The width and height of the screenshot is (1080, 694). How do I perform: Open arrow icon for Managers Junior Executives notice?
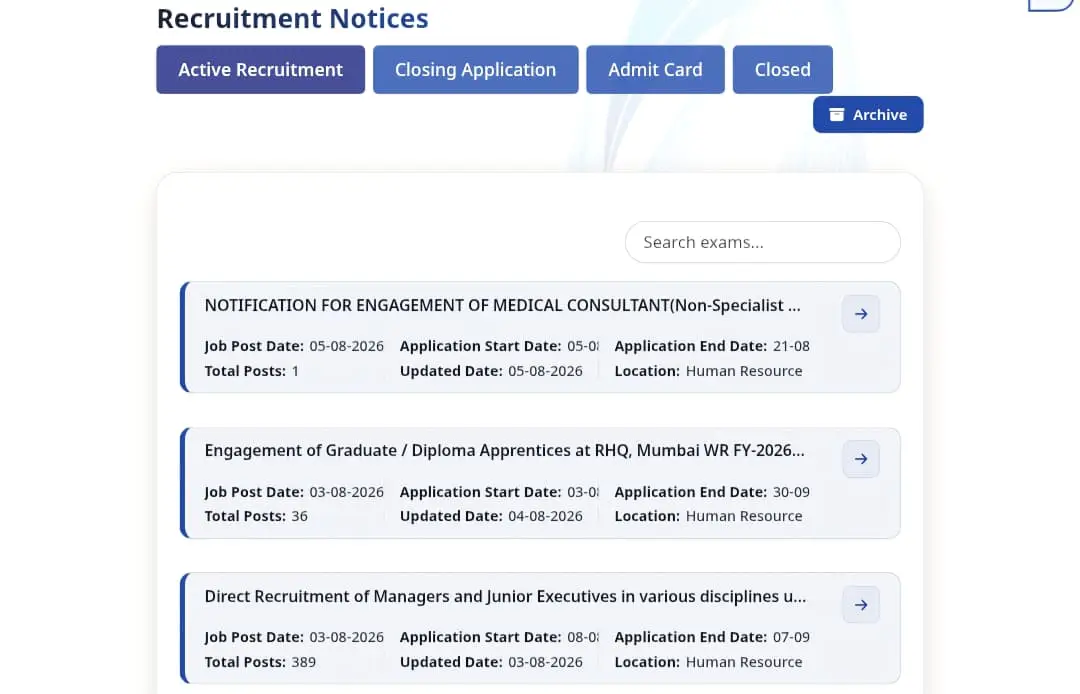click(x=860, y=604)
